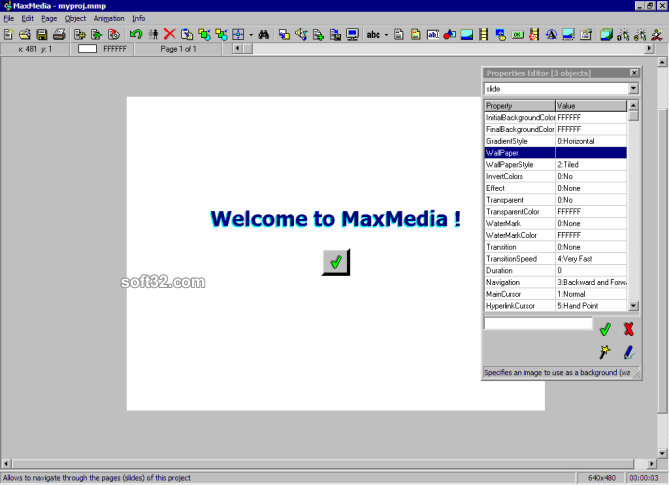
Task: Click the green undo arrow icon
Action: coord(136,35)
